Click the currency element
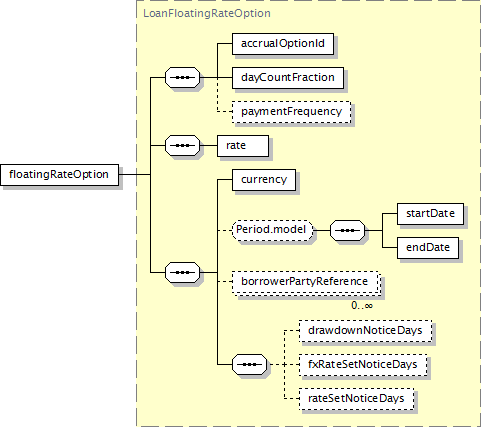481x427 pixels. click(x=264, y=180)
